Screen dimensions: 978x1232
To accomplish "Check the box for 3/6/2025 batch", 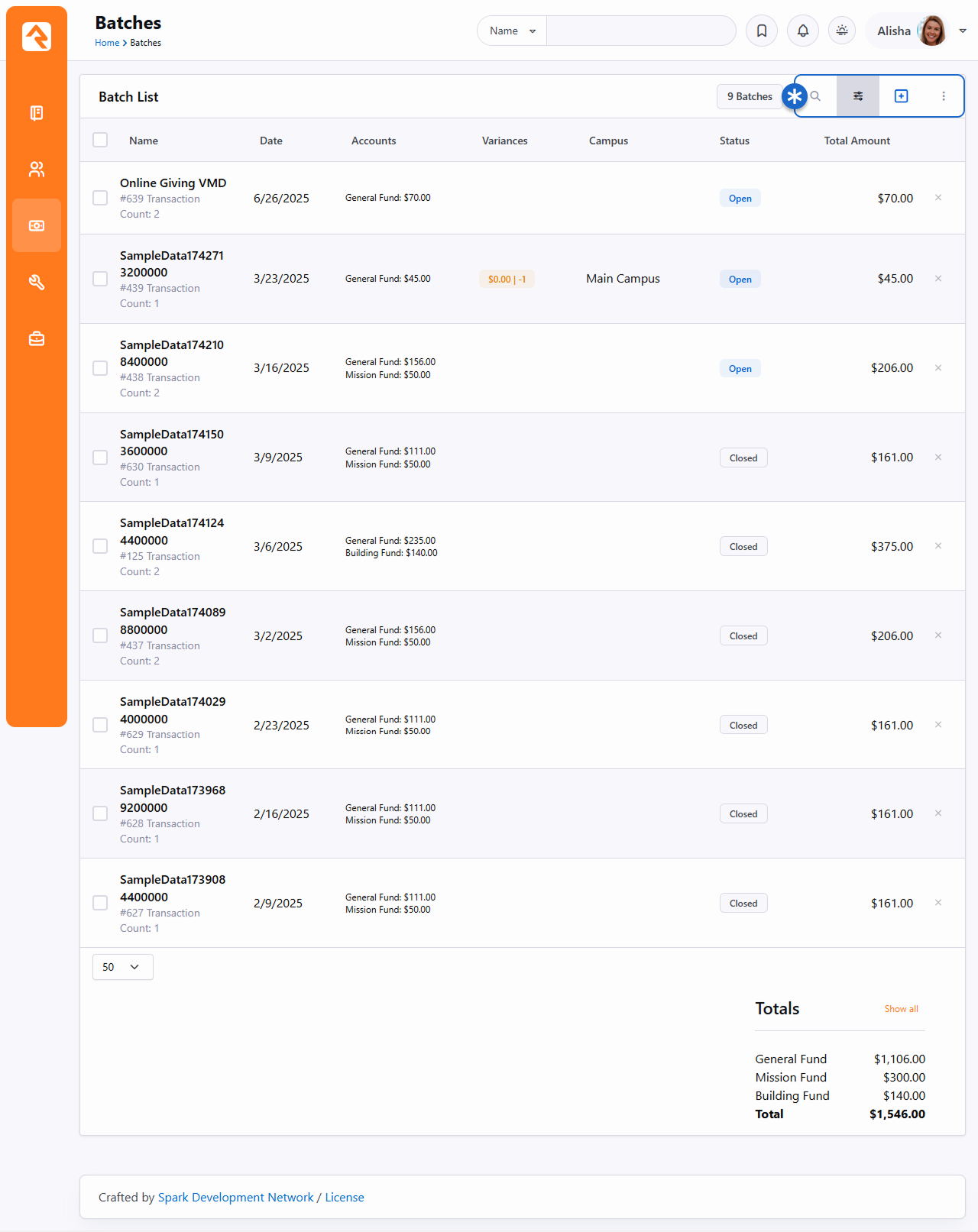I will tap(100, 546).
